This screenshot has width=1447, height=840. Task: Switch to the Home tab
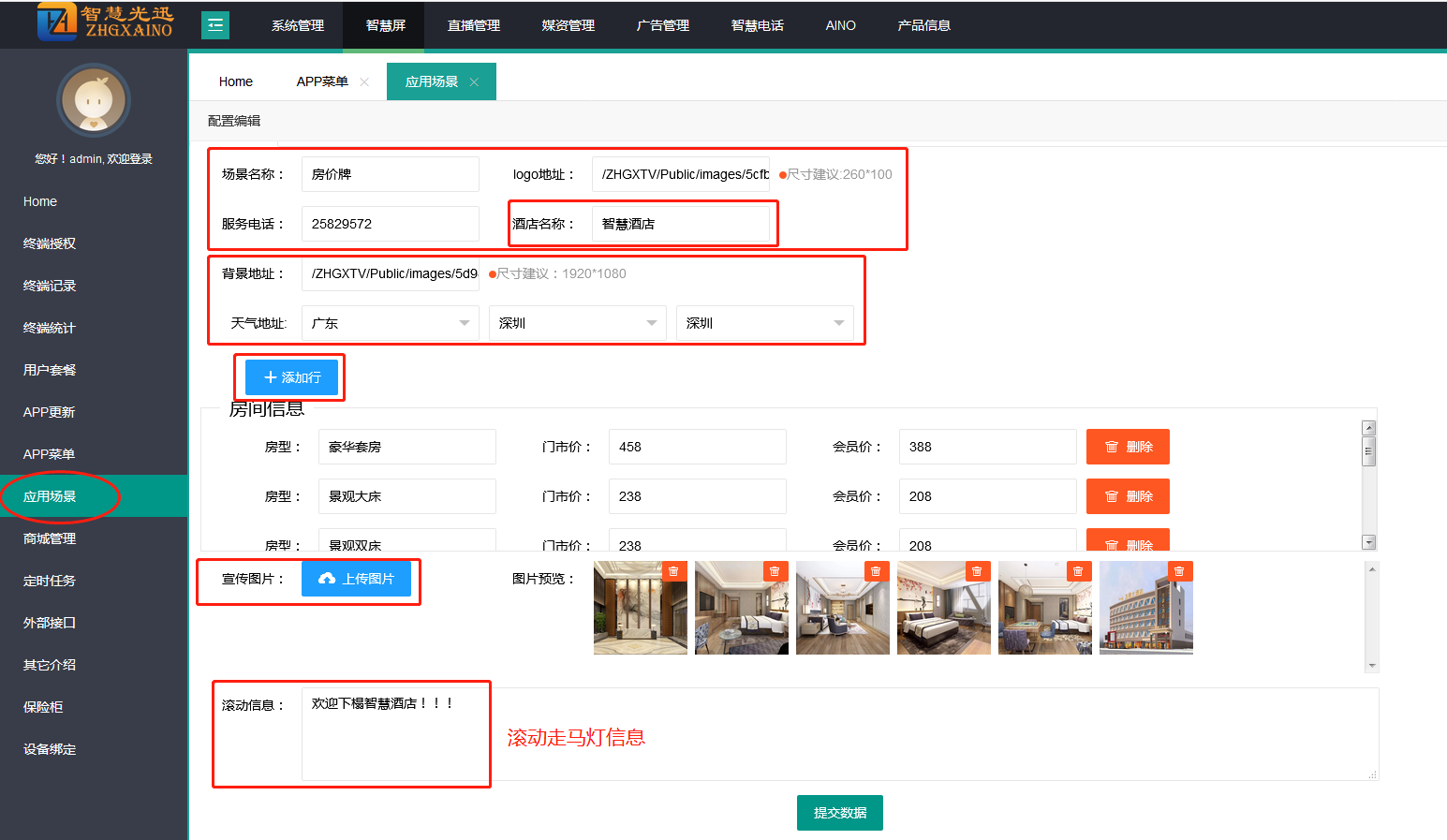236,82
